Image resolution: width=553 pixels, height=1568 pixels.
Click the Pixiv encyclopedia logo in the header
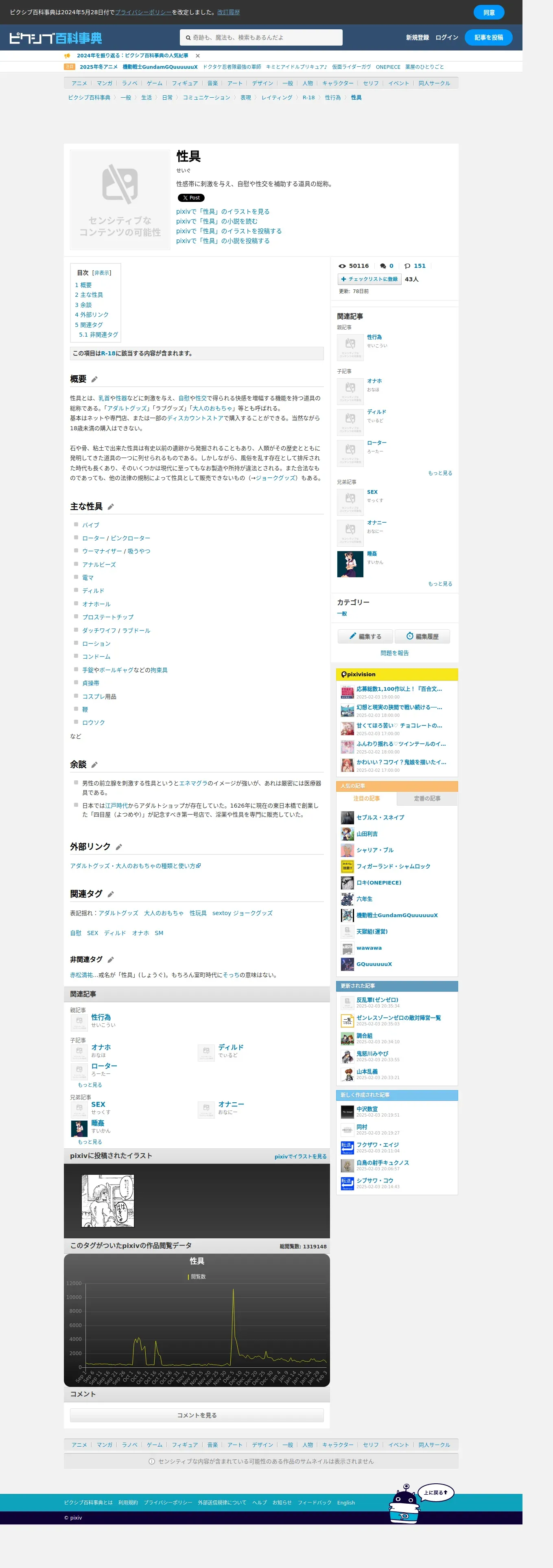pyautogui.click(x=55, y=38)
